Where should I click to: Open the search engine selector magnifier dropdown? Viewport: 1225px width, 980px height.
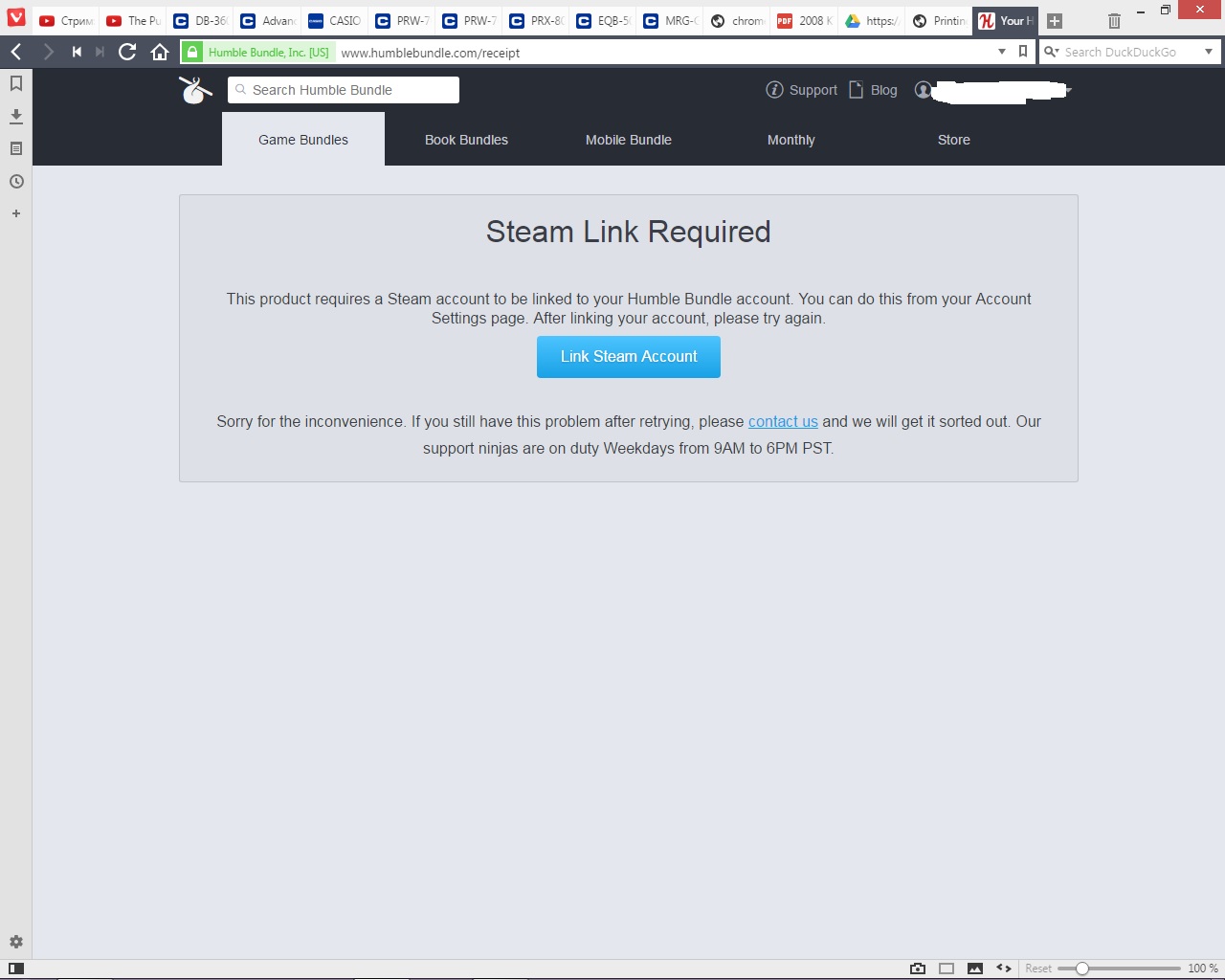(x=1051, y=52)
